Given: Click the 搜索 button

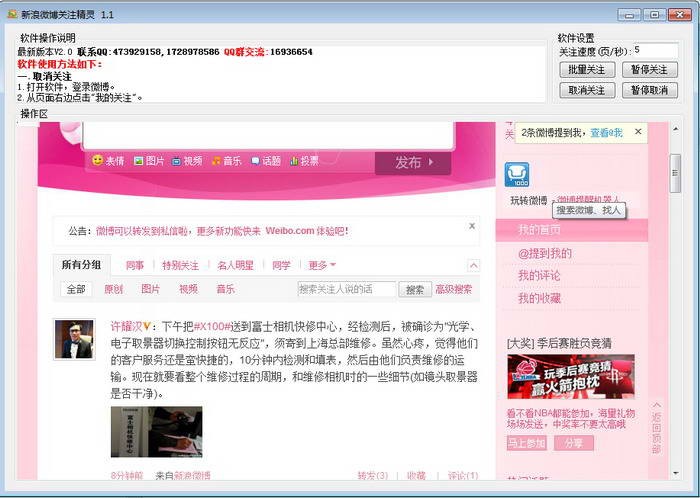Looking at the screenshot, I should pos(415,290).
